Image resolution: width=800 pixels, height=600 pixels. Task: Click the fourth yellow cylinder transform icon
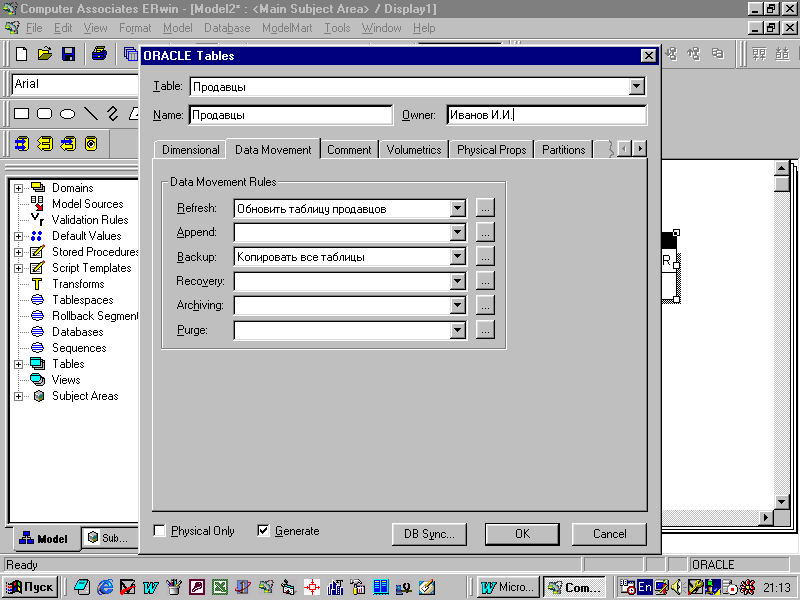(91, 144)
